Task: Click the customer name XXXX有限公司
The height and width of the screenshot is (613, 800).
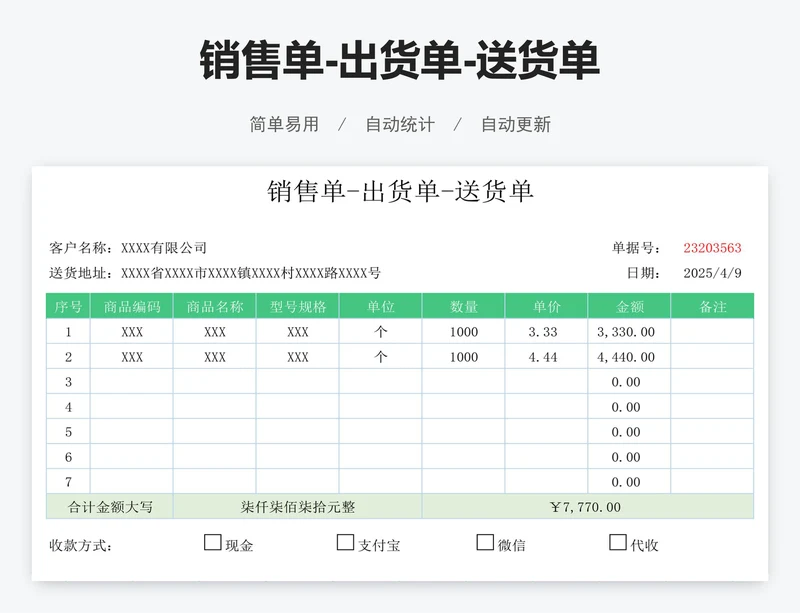Action: pos(164,248)
